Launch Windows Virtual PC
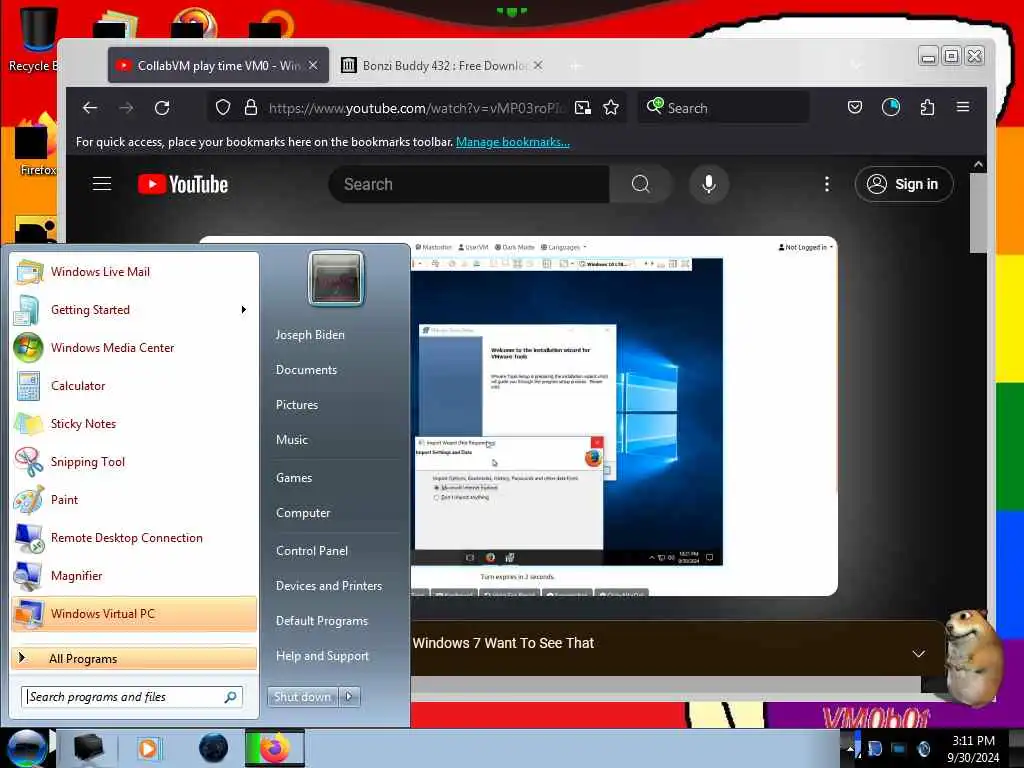This screenshot has width=1024, height=768. coord(134,614)
